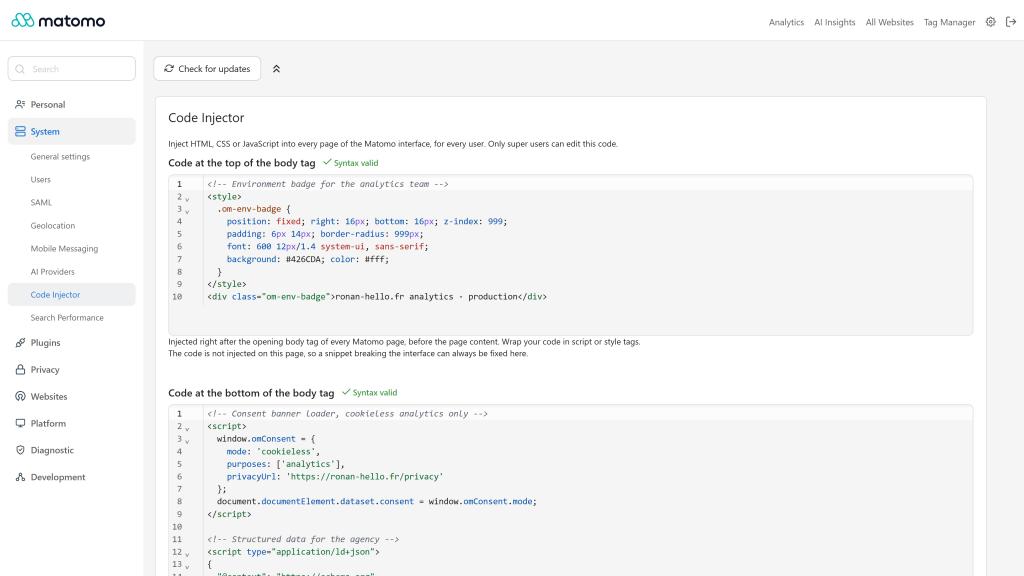Open Tag Manager in the top navigation

[x=950, y=22]
